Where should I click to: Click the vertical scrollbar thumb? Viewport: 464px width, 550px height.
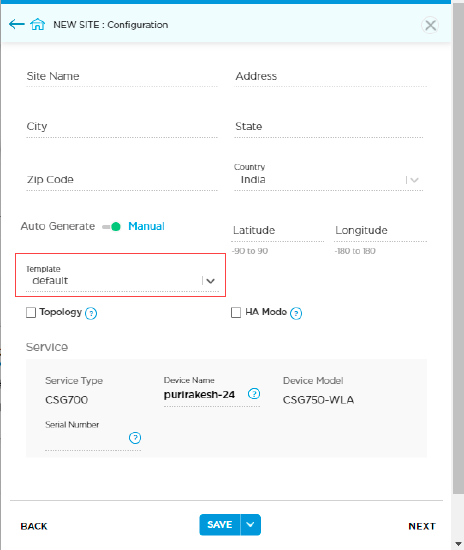(458, 247)
